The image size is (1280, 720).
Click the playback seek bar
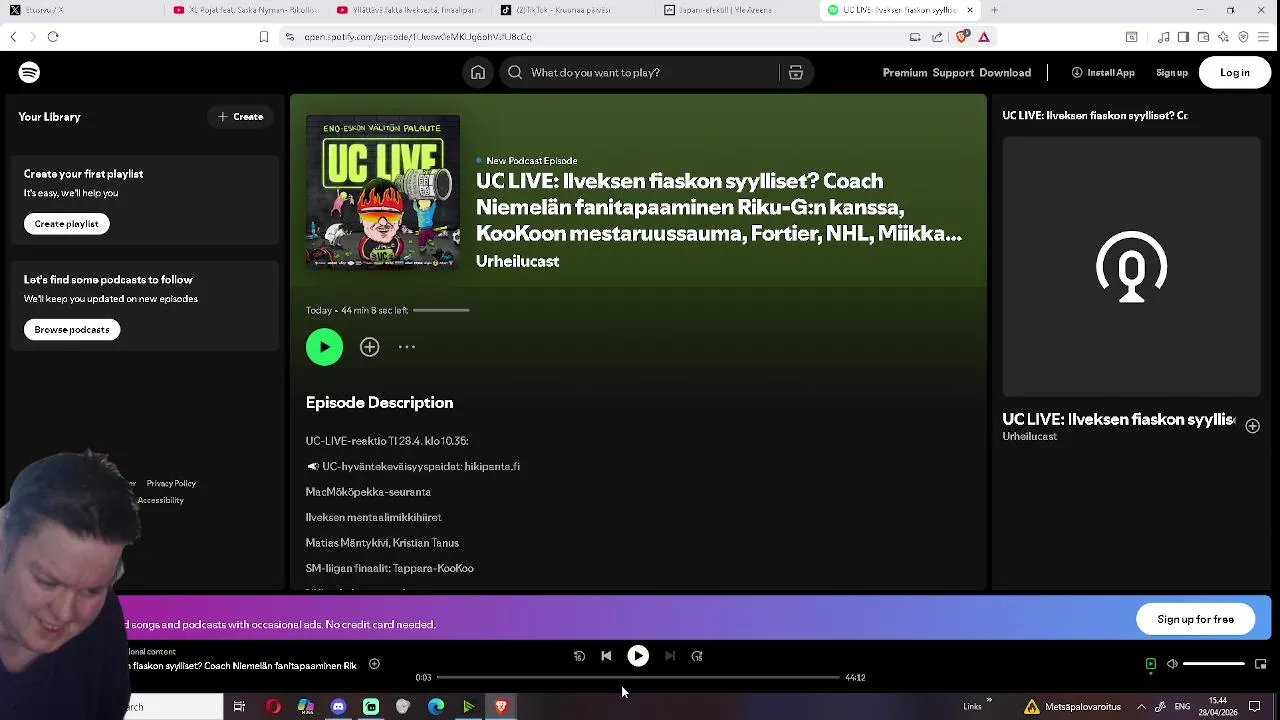638,677
